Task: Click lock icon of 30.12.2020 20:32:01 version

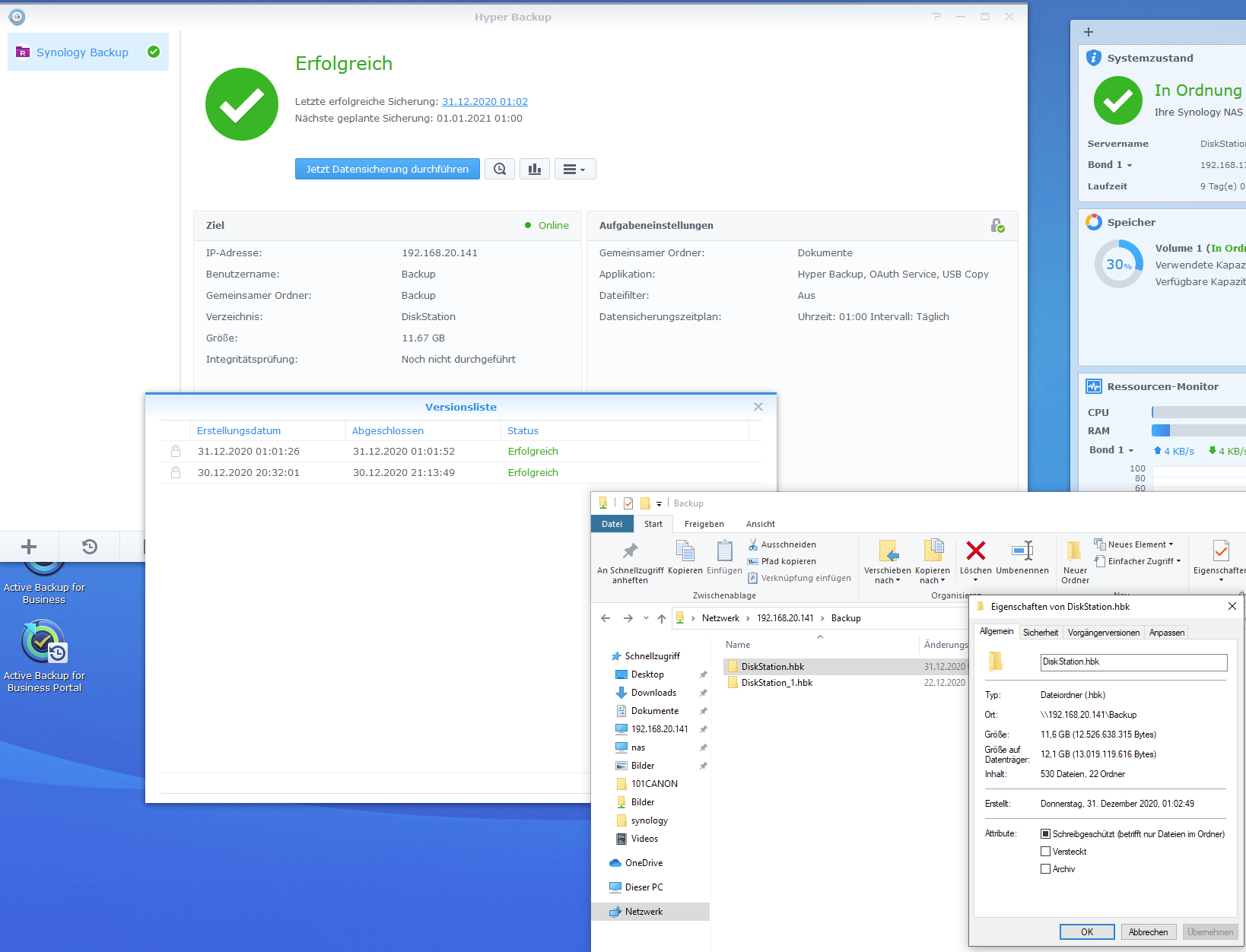Action: (176, 472)
